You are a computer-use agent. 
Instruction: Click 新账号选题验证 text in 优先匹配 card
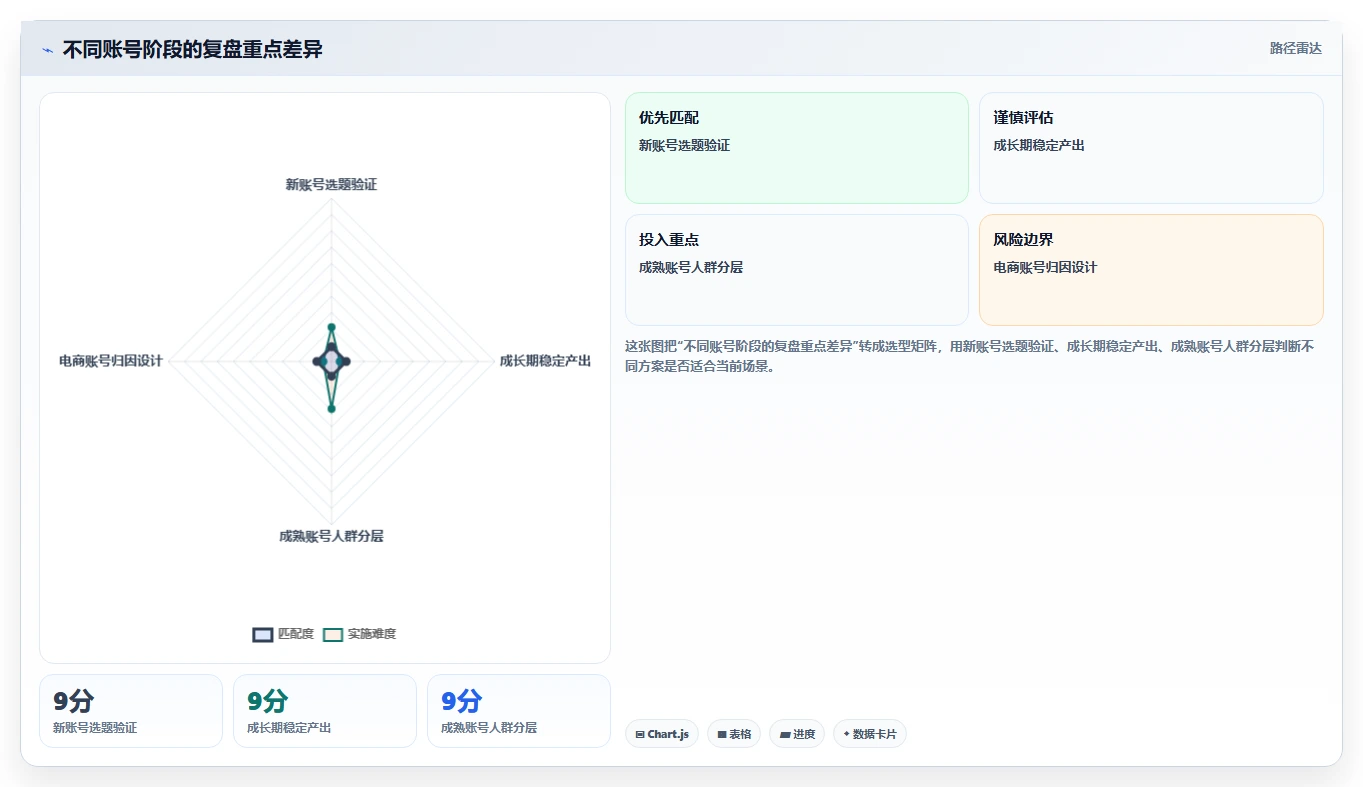pyautogui.click(x=685, y=146)
